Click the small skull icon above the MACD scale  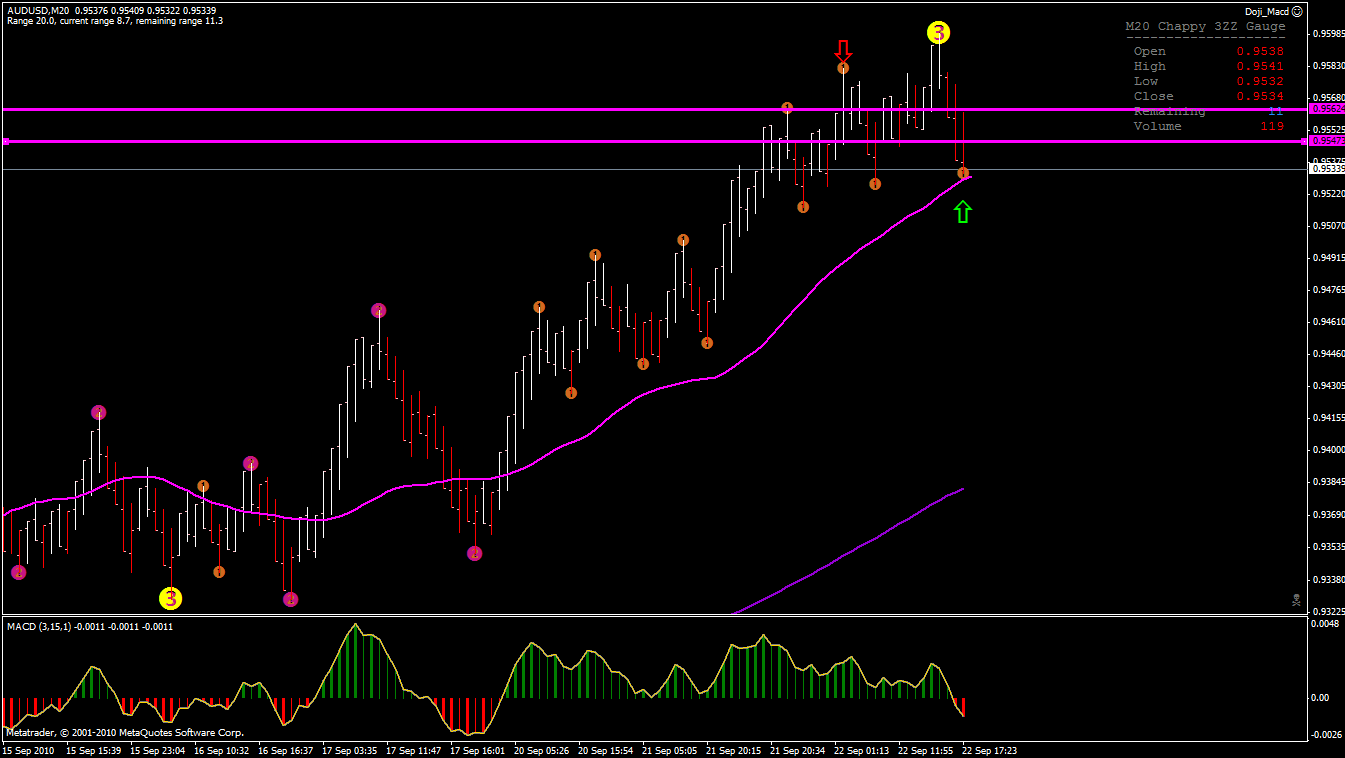pos(1296,600)
